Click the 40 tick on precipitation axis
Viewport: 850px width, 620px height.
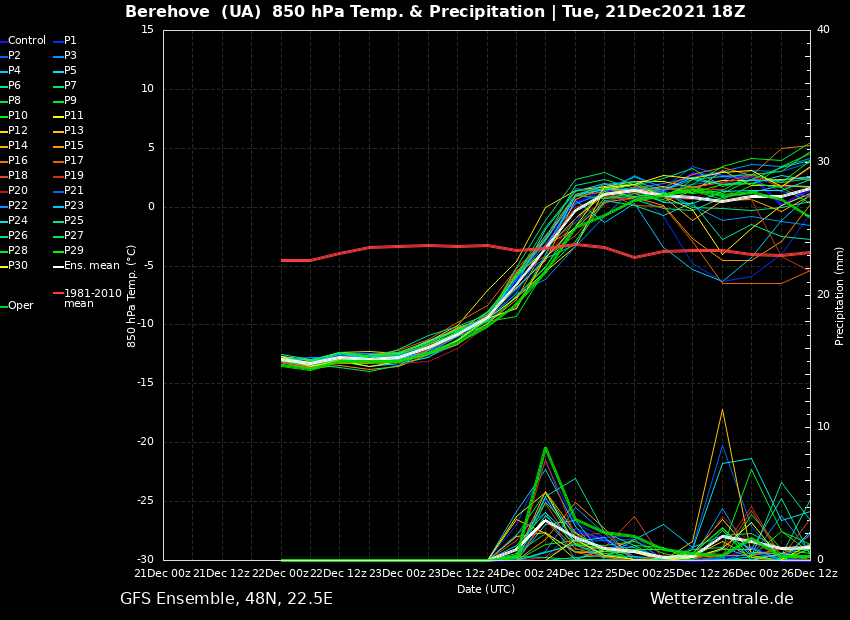823,30
